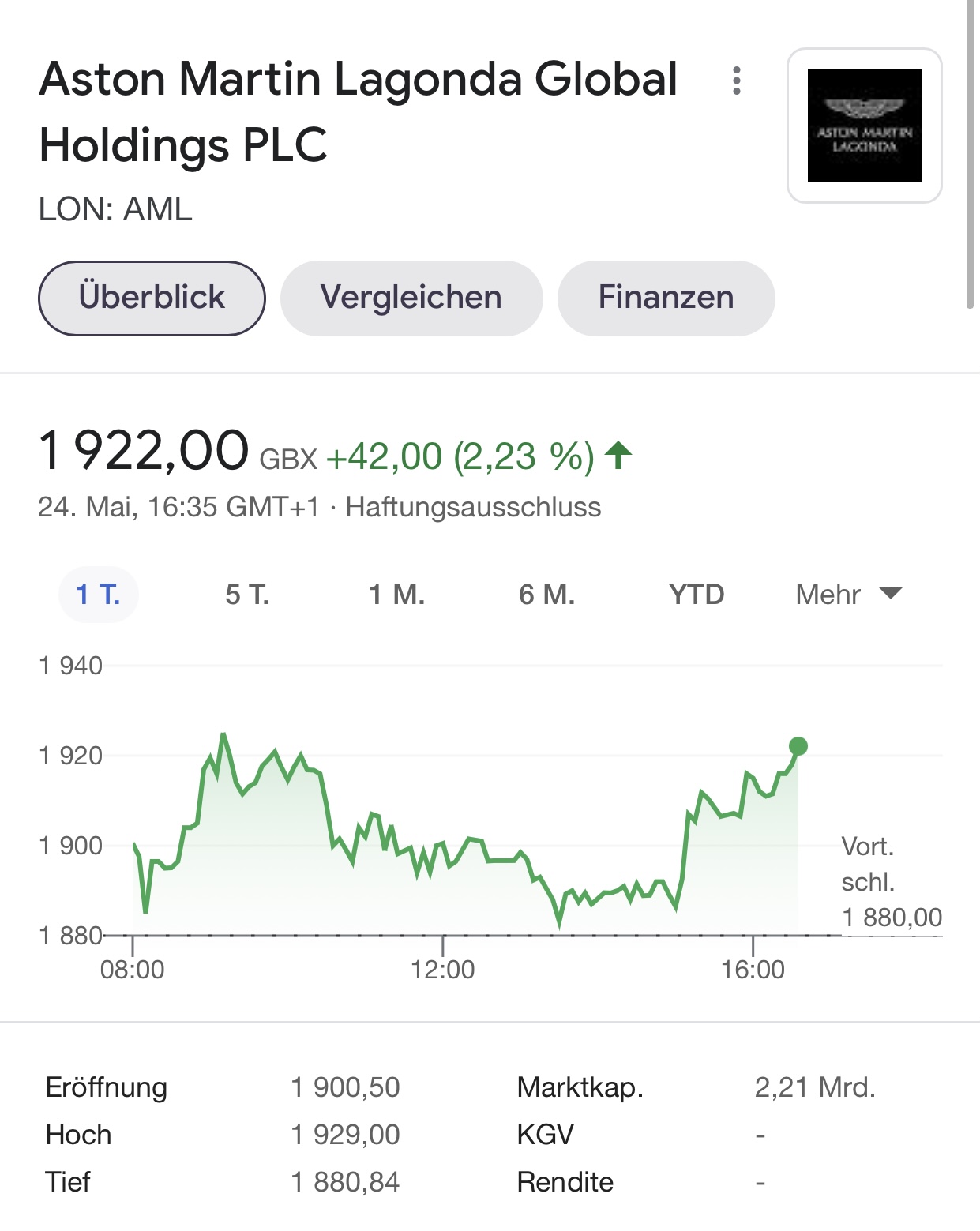Click the 12:00 marker on chart axis
This screenshot has height=1231, width=980.
443,969
